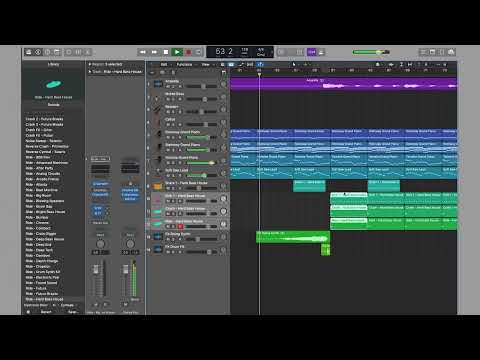
Task: Open the tracks area Edit menu
Action: tap(164, 64)
